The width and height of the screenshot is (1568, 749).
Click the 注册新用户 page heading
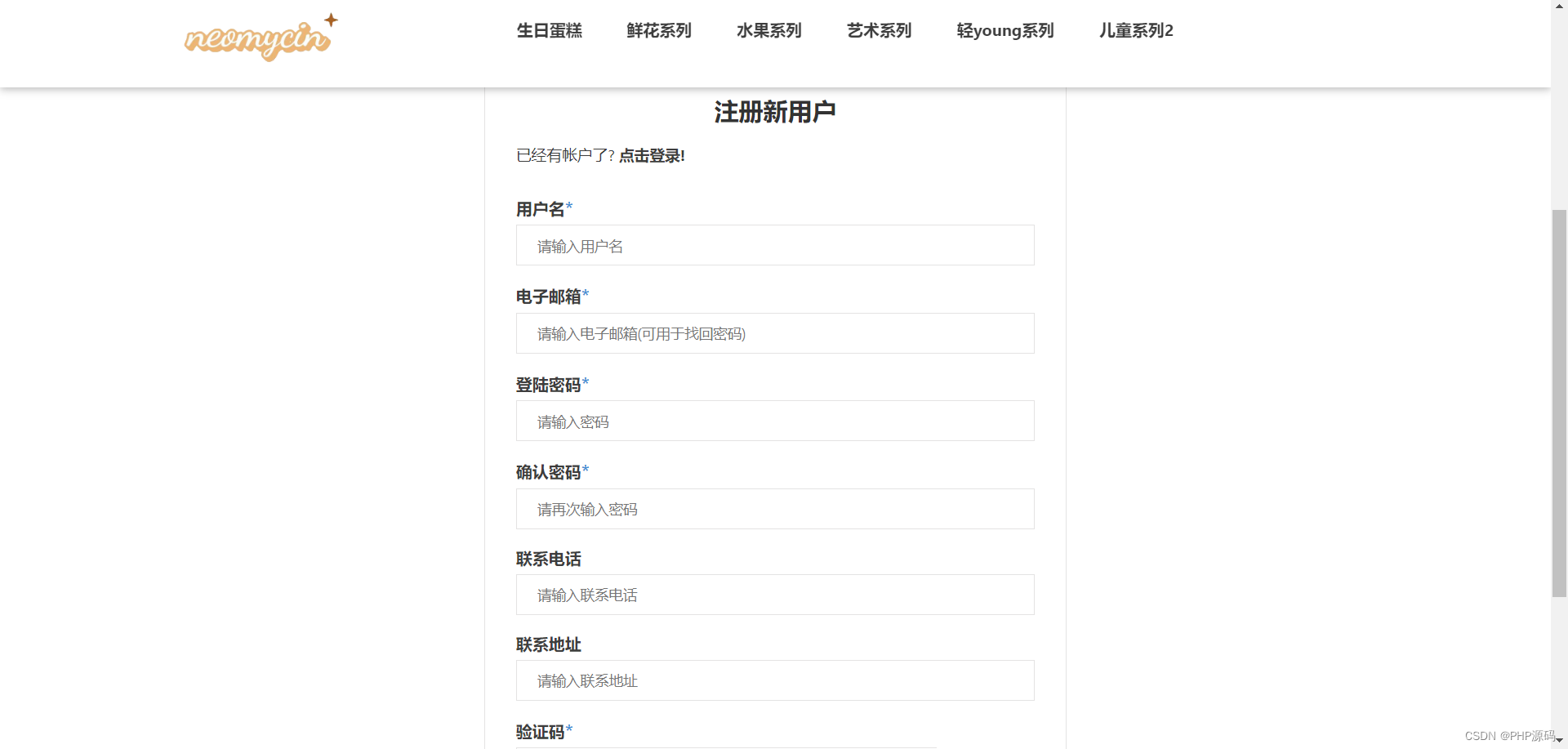point(773,111)
